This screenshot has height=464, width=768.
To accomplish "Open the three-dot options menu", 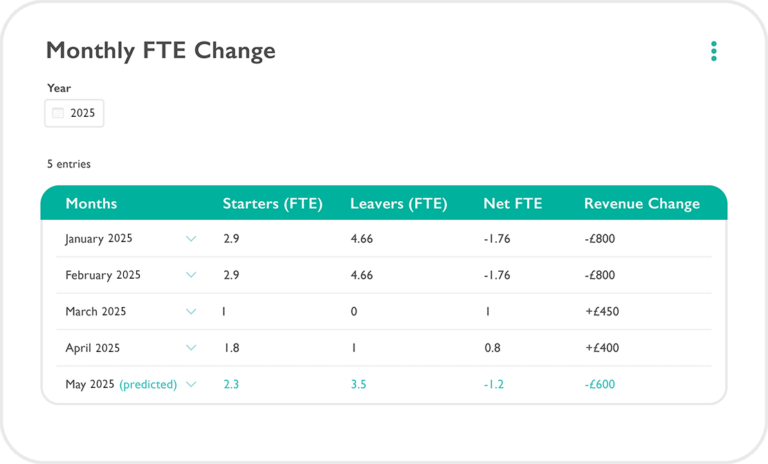I will coord(713,51).
